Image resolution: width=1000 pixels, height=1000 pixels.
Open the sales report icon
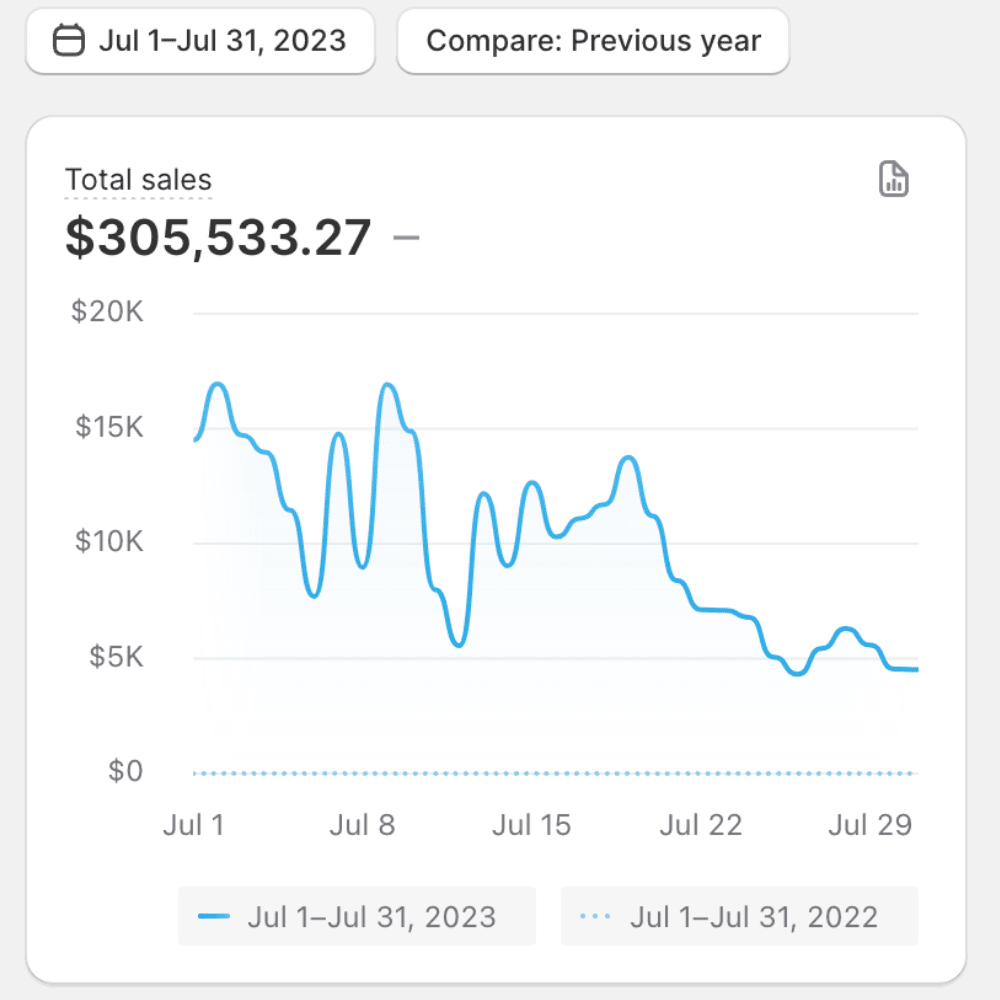(x=893, y=180)
